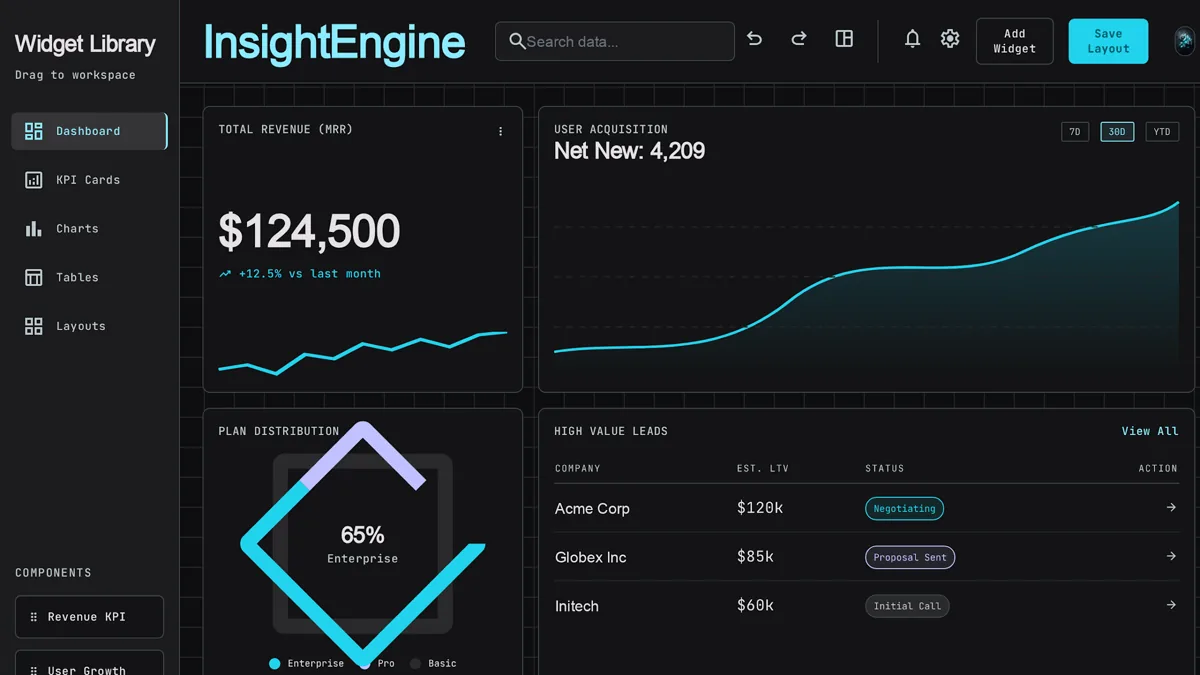This screenshot has height=675, width=1200.
Task: Click the $120k LTV value
Action: click(x=760, y=508)
